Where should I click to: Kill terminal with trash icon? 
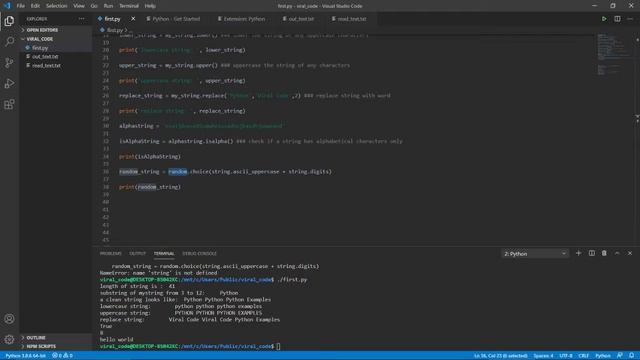(604, 253)
